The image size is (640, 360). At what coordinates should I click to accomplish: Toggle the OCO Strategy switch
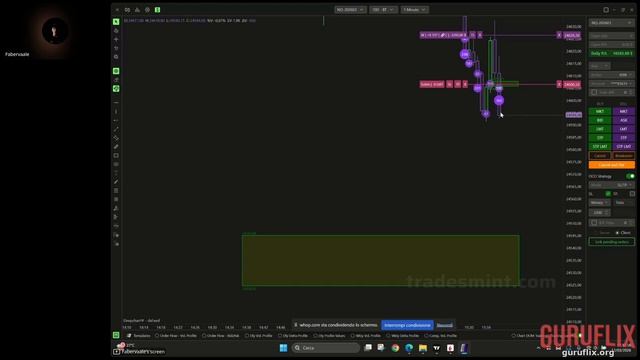click(x=630, y=176)
